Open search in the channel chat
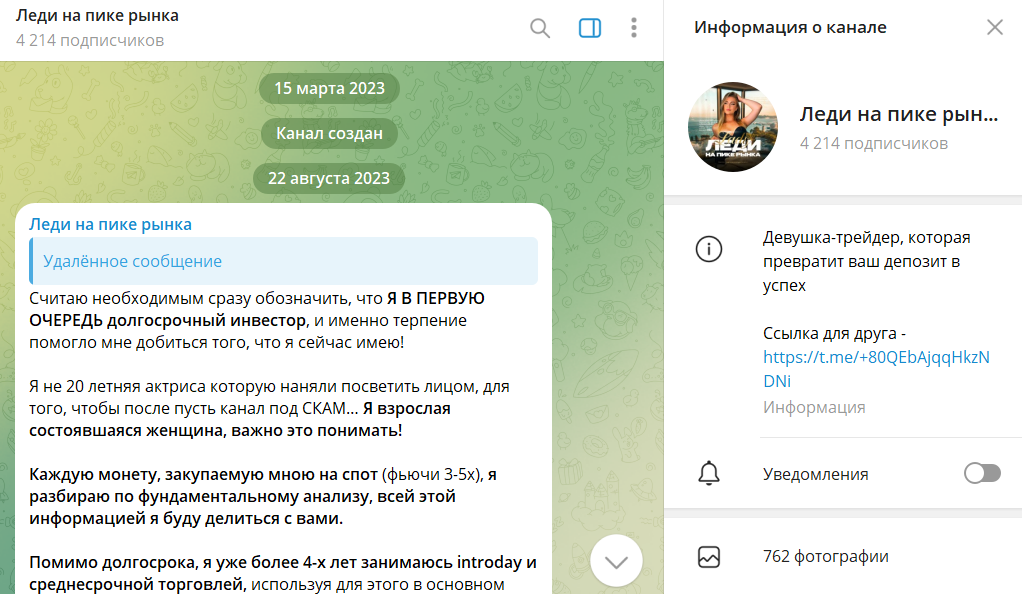This screenshot has height=594, width=1022. click(540, 28)
